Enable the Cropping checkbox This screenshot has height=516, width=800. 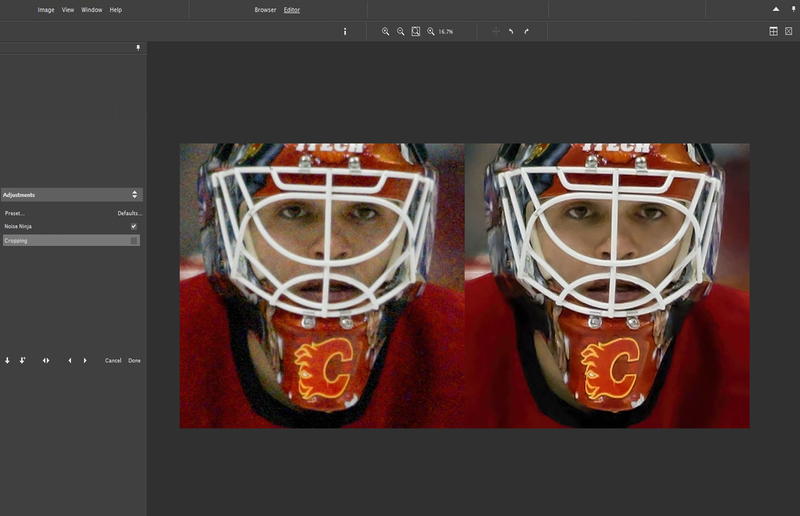tap(134, 240)
